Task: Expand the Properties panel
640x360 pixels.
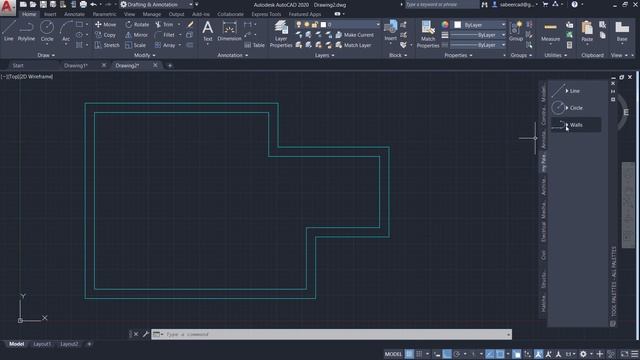Action: (x=458, y=55)
